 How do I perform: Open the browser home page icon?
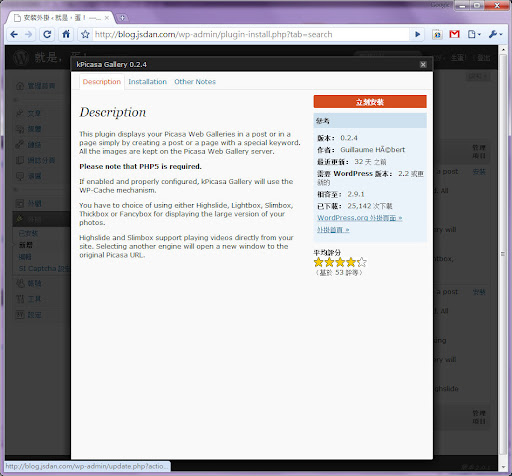click(x=66, y=34)
